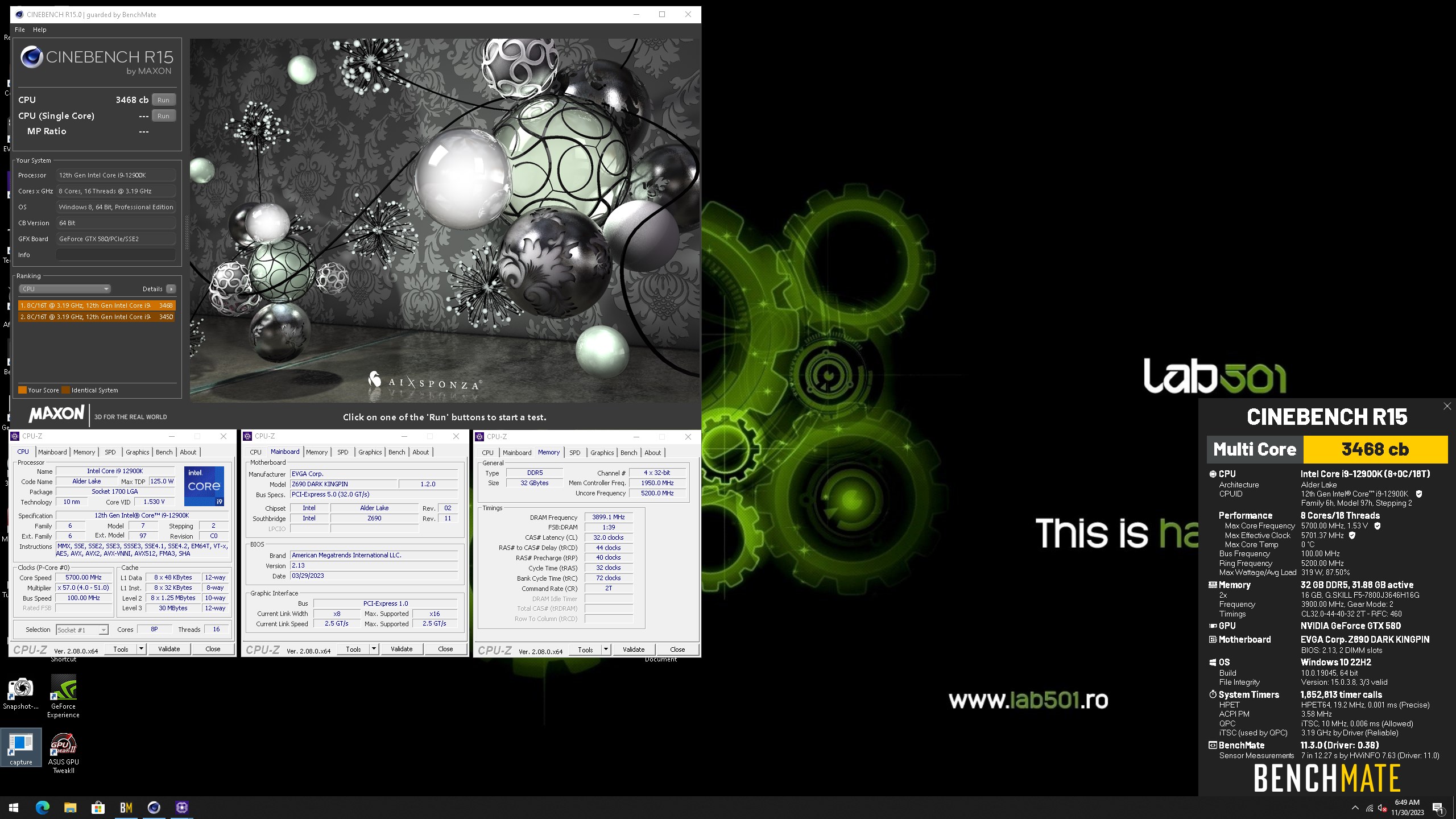This screenshot has height=819, width=1456.
Task: Open About tab in third CPU-Z window
Action: click(x=653, y=453)
